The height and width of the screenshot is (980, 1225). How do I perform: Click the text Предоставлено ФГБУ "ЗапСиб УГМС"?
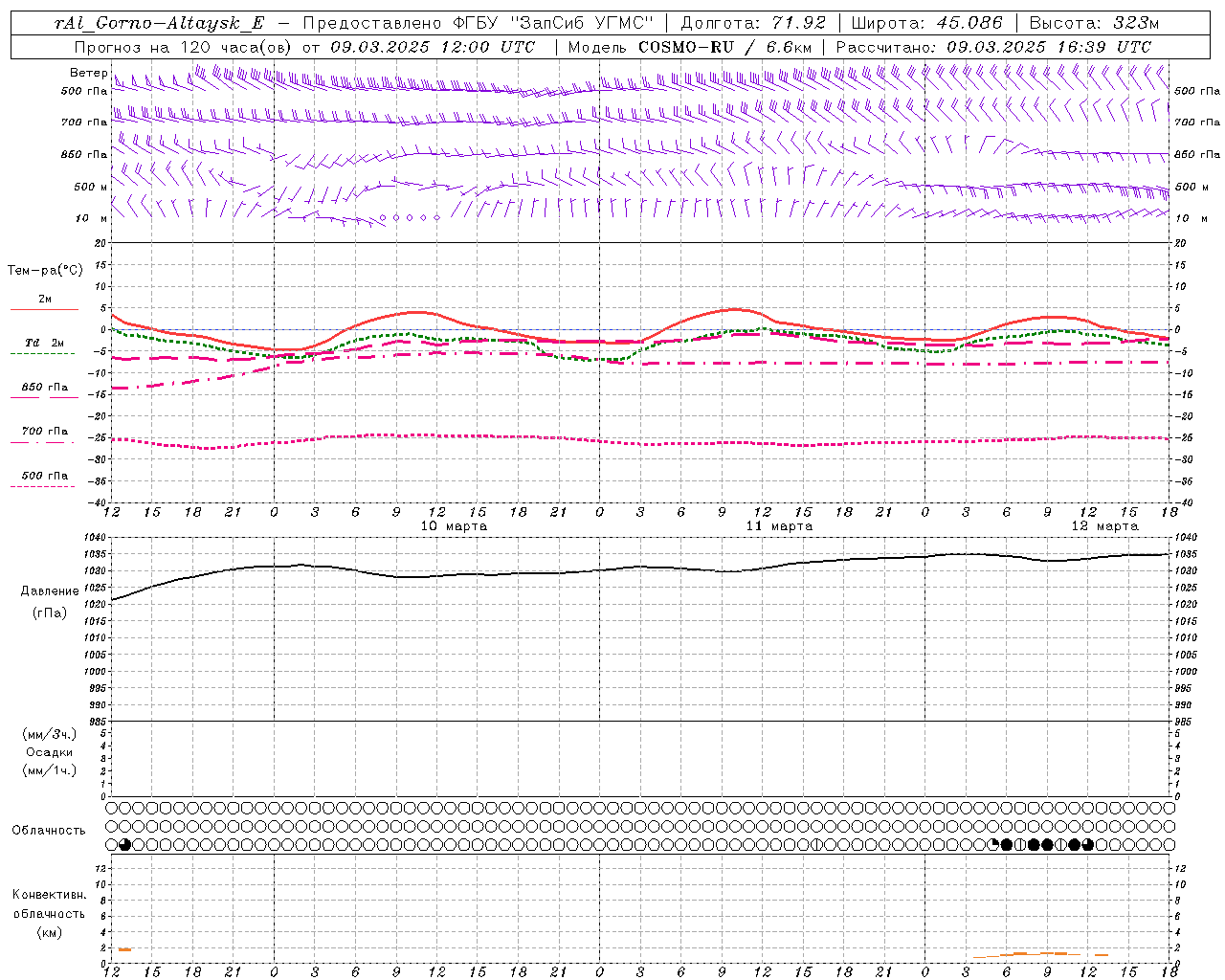pyautogui.click(x=478, y=23)
